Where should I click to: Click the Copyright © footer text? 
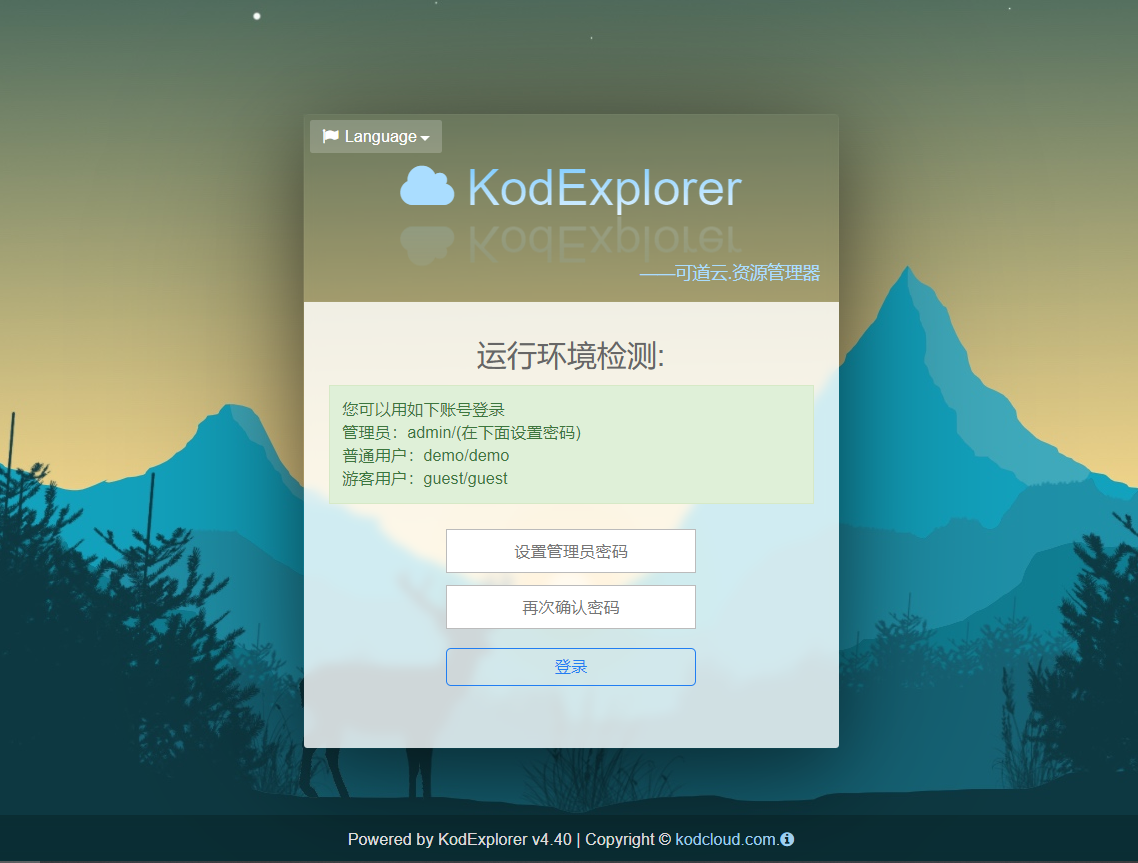coord(628,839)
